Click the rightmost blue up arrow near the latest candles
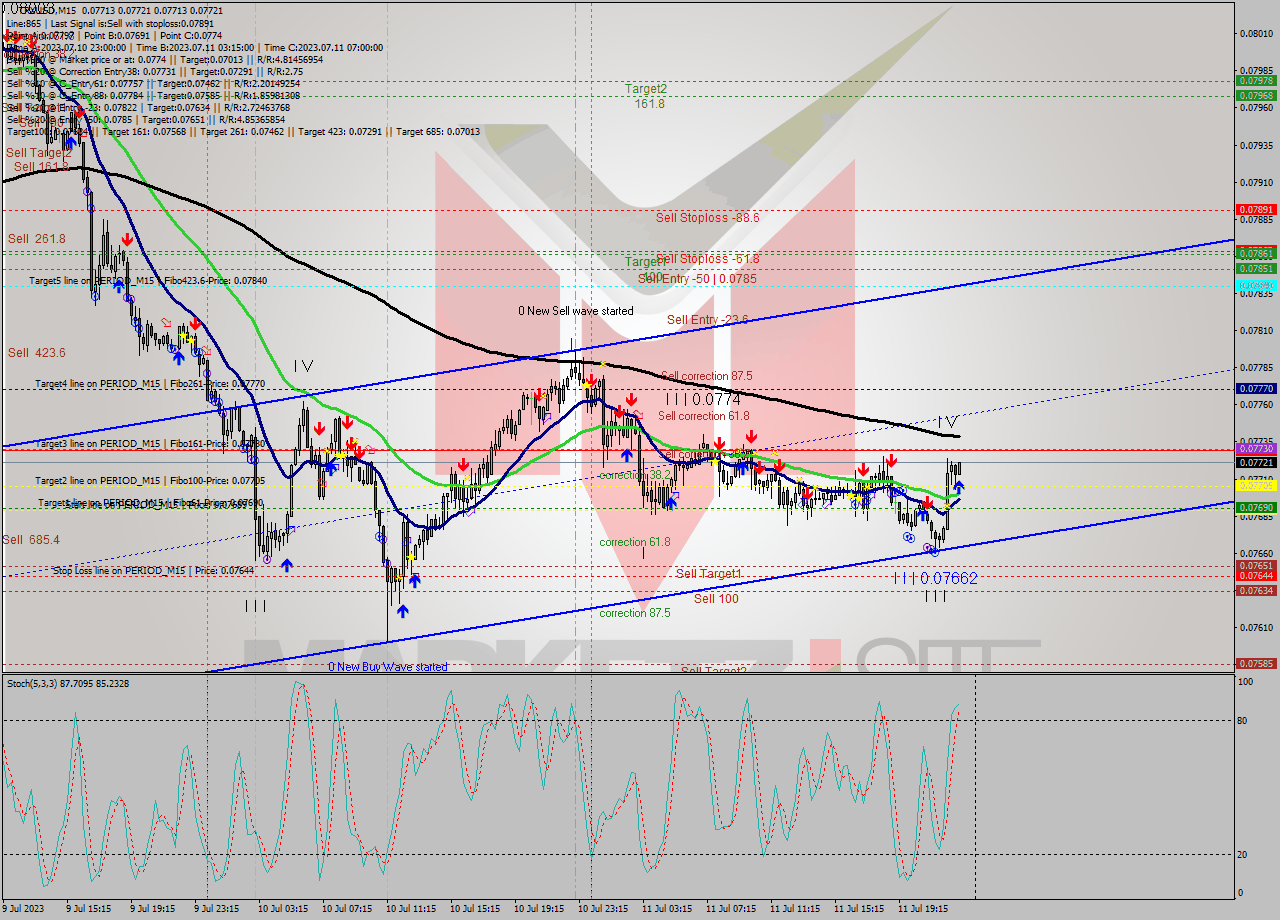 pyautogui.click(x=959, y=487)
